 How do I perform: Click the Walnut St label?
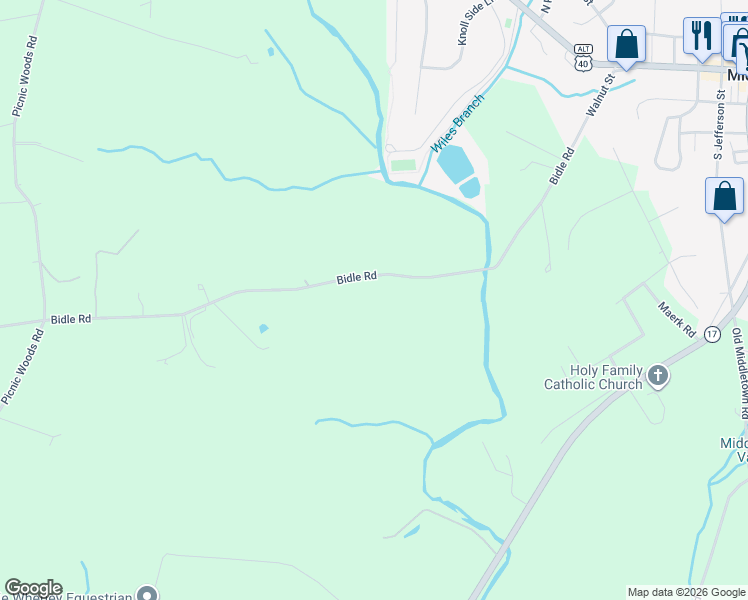click(600, 95)
